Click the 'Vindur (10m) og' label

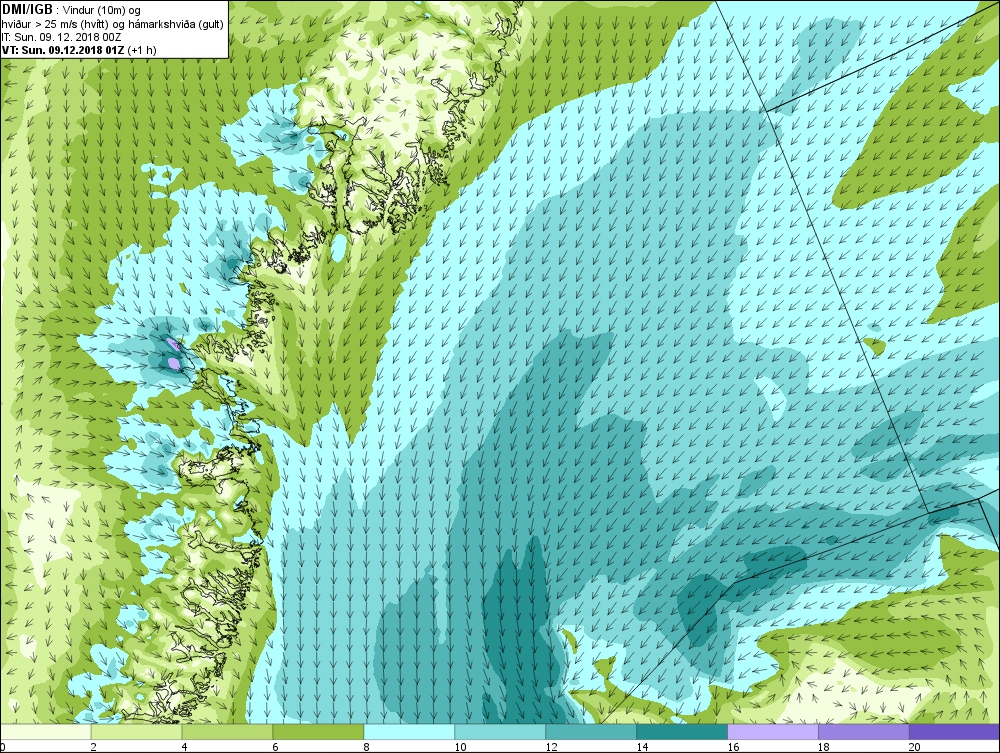pos(103,10)
